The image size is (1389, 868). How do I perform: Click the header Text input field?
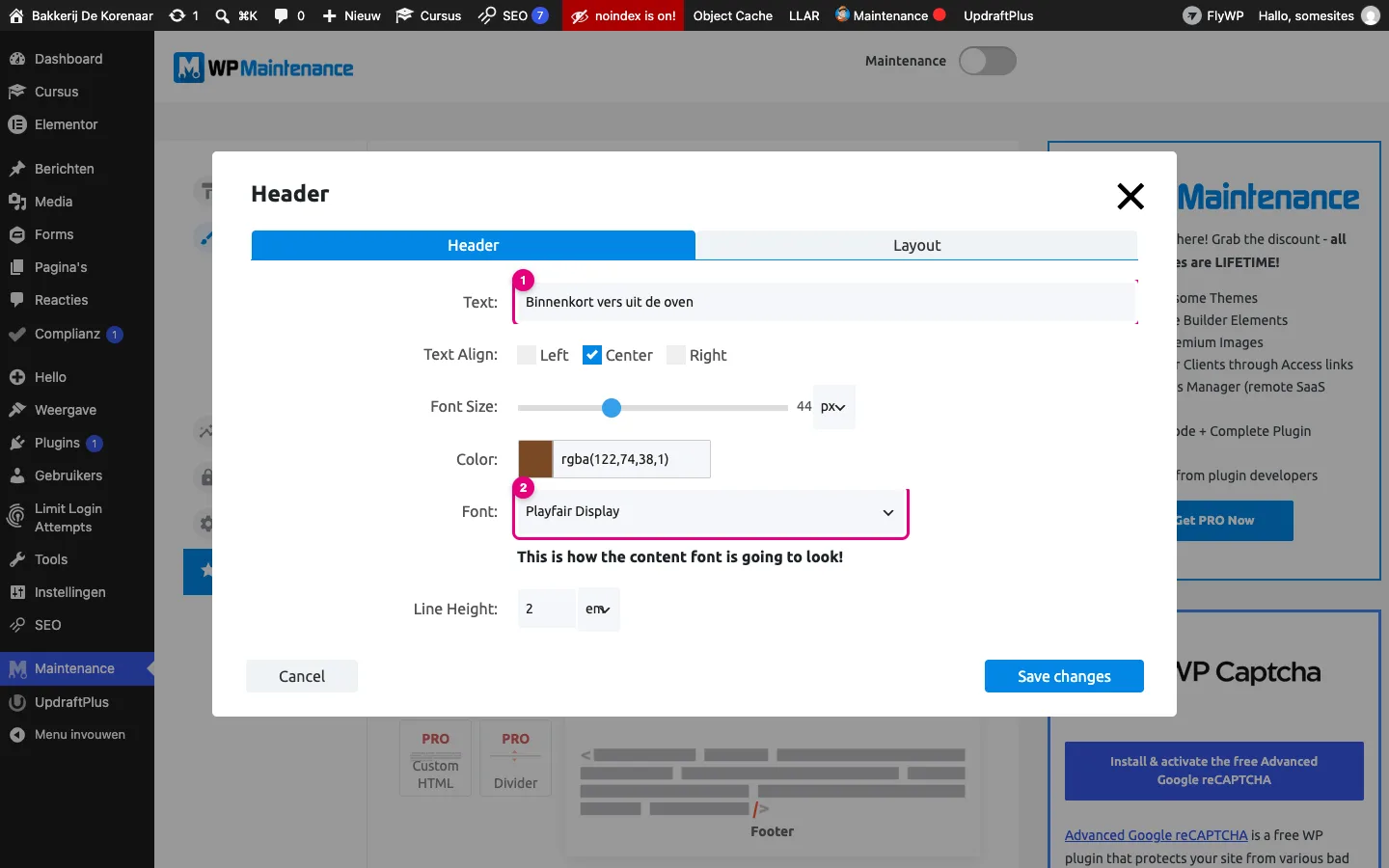coord(827,302)
